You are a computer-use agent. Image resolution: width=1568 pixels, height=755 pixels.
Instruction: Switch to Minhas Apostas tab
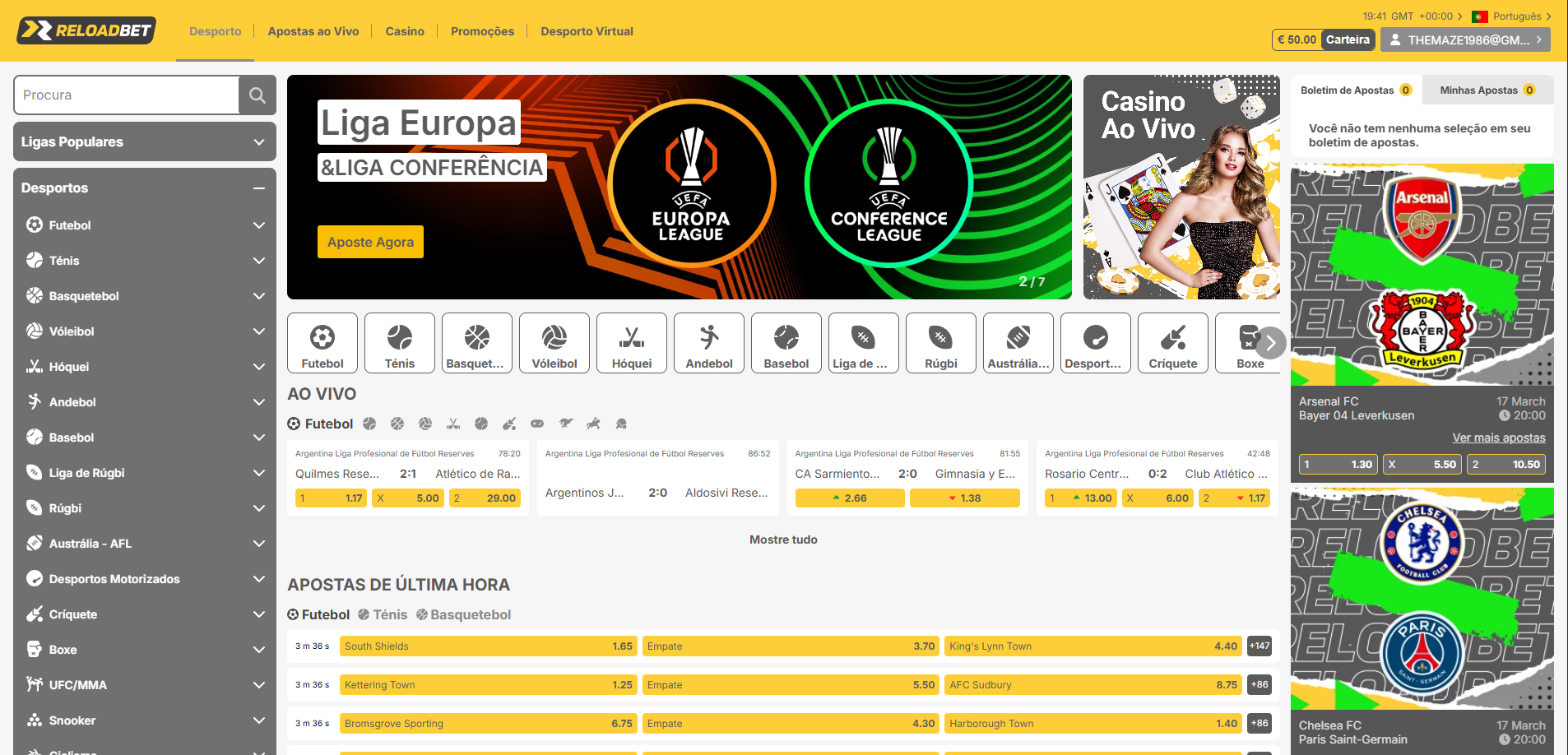tap(1487, 90)
